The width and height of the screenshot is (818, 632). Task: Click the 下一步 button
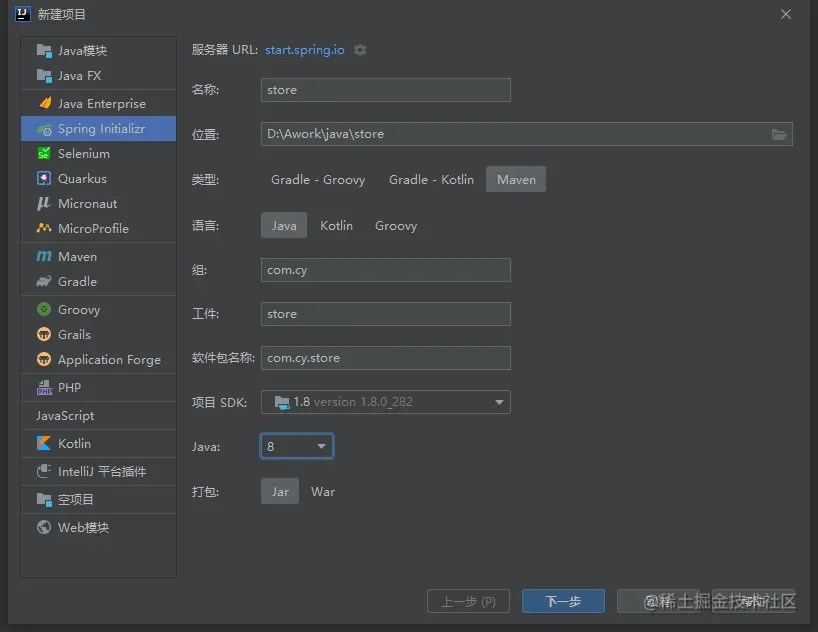[563, 601]
